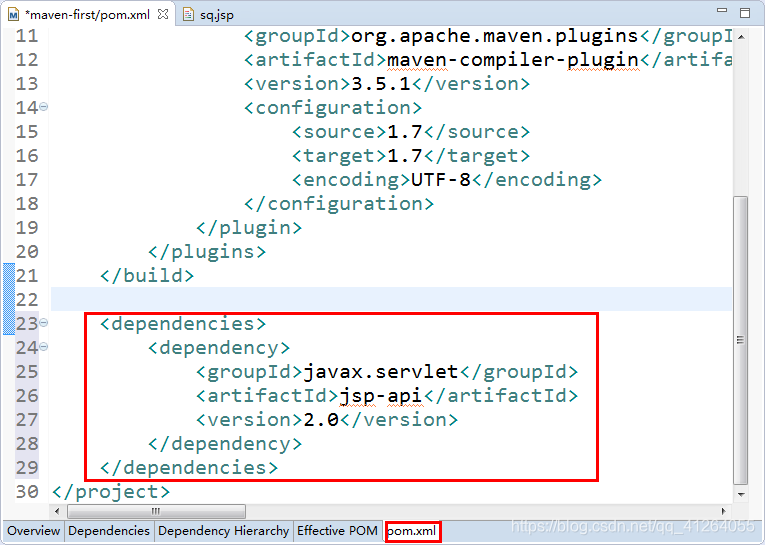Image resolution: width=765 pixels, height=545 pixels.
Task: Click the horizontal scrollbar thumb
Action: 156,511
